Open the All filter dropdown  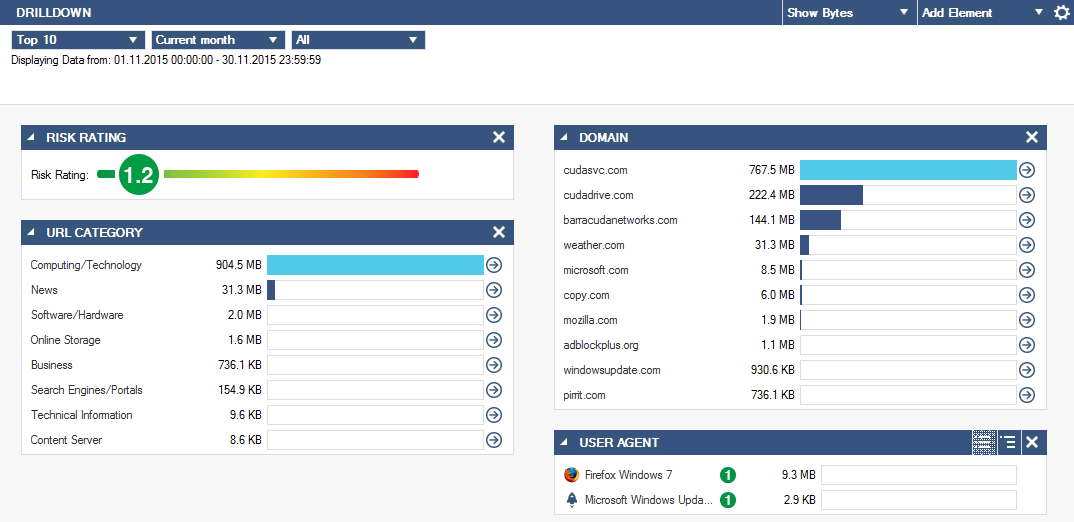(358, 40)
